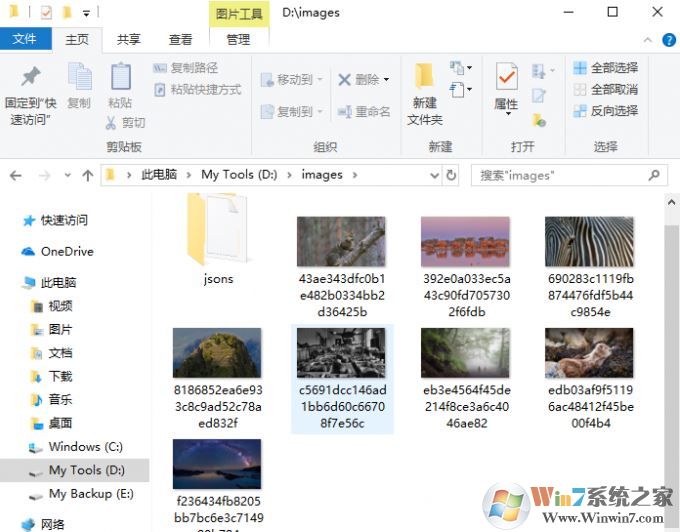Open Desktop (桌面) folder in sidebar
Screen dimensions: 680x532
click(x=52, y=423)
